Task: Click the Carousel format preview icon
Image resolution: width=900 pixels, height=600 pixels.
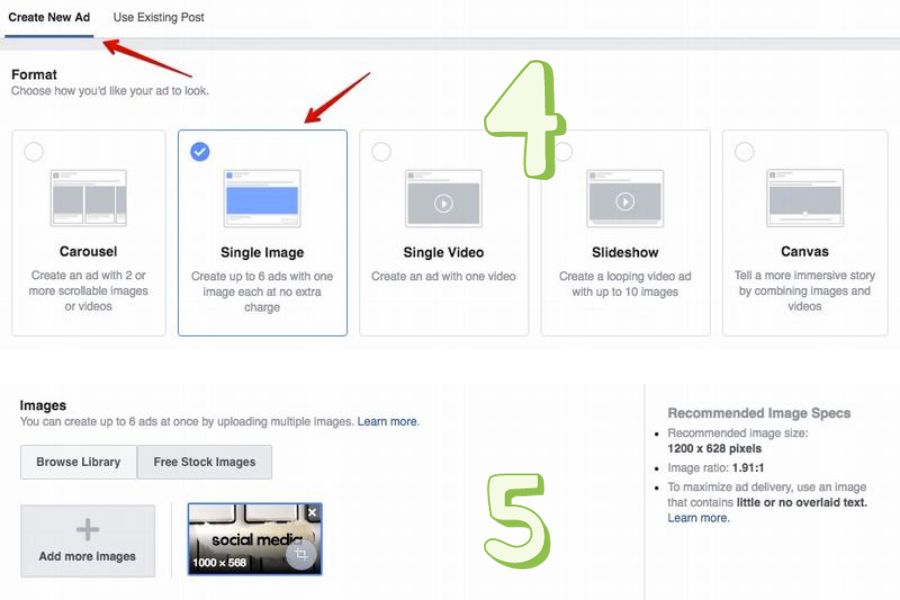Action: 88,198
